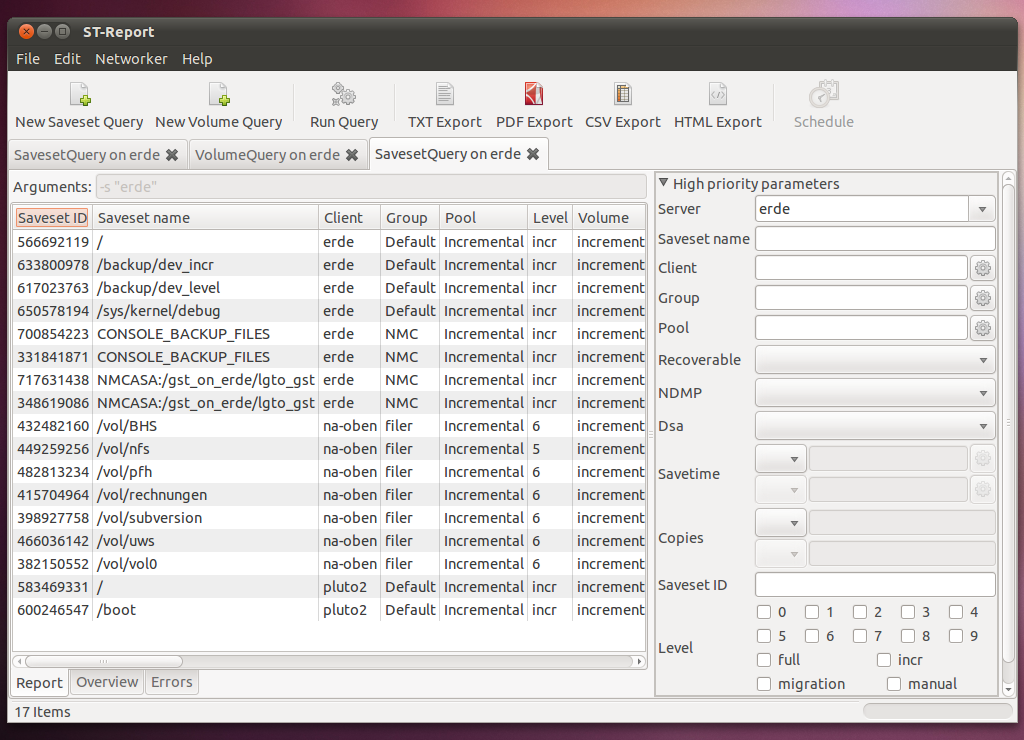Sort by the Saveset ID column header
The height and width of the screenshot is (740, 1024).
52,217
